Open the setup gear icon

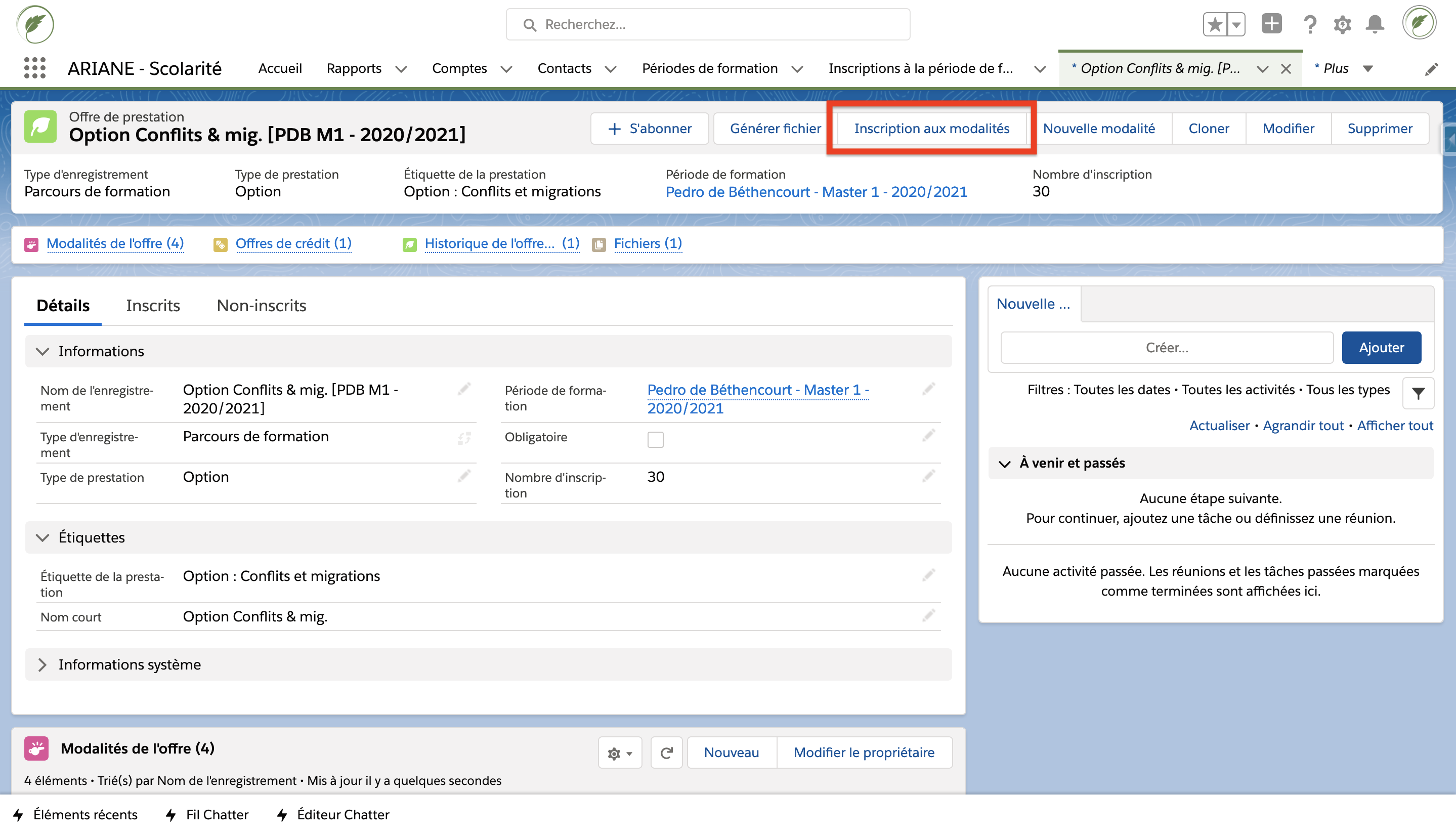(x=1342, y=24)
